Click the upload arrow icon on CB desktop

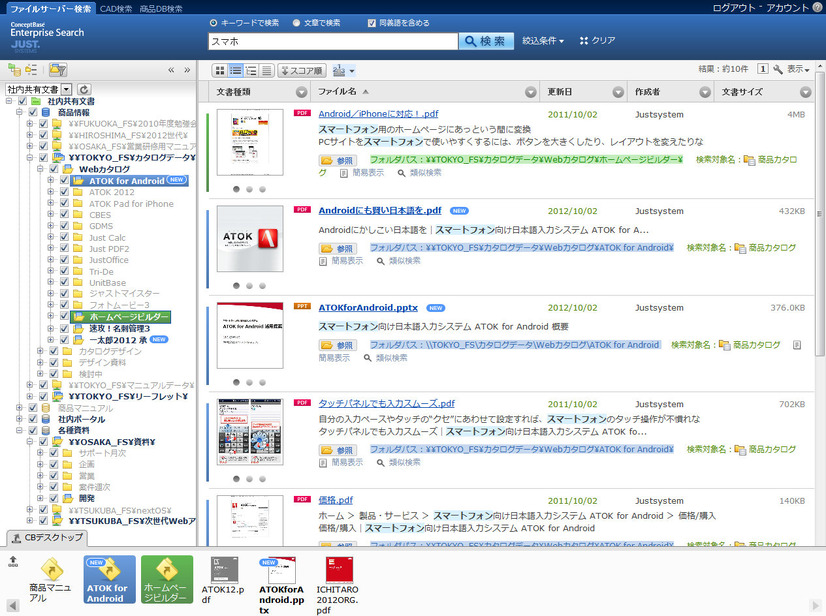pos(13,562)
